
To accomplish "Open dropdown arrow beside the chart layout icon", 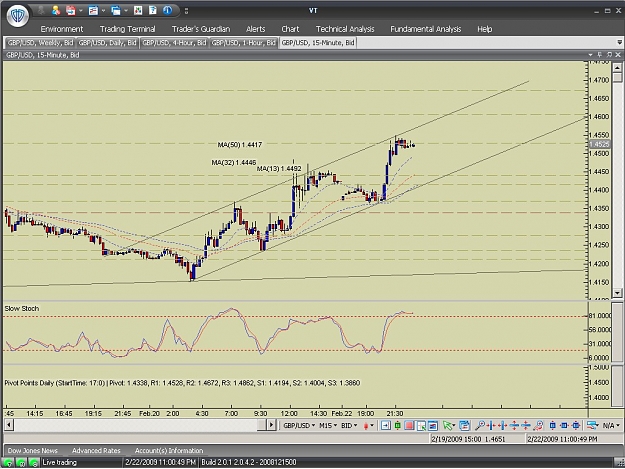I will pyautogui.click(x=103, y=10).
